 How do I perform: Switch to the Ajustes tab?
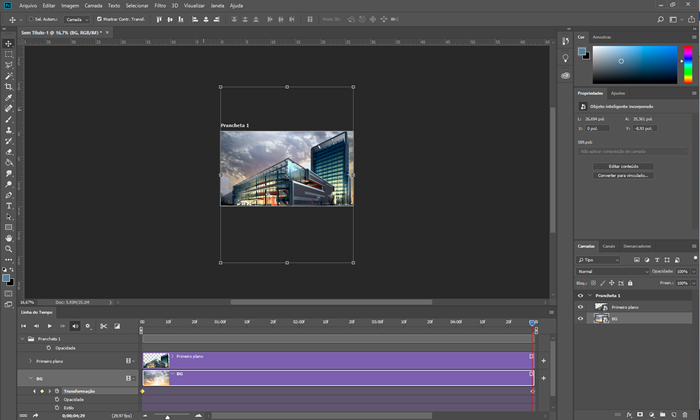pos(618,93)
